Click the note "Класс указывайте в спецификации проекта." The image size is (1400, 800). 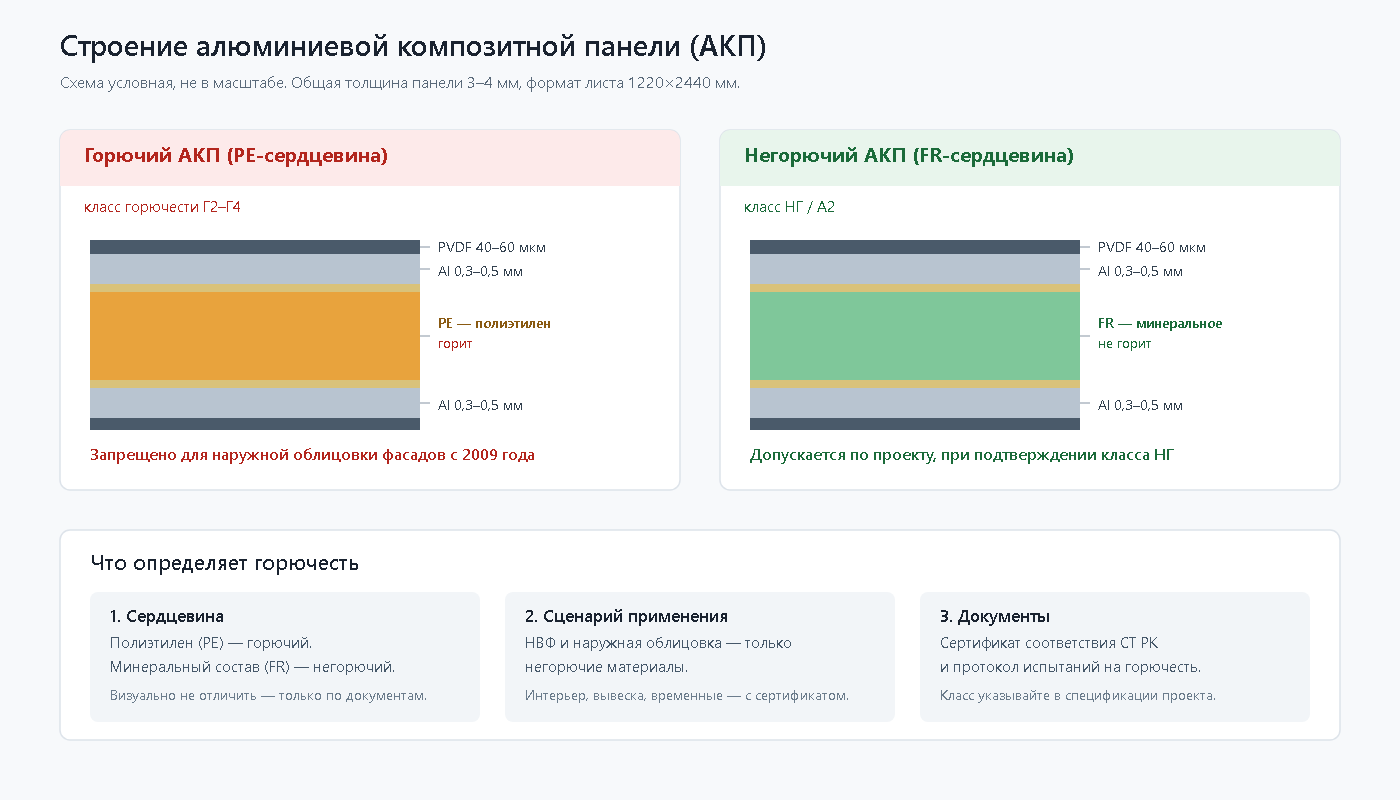[x=1078, y=695]
